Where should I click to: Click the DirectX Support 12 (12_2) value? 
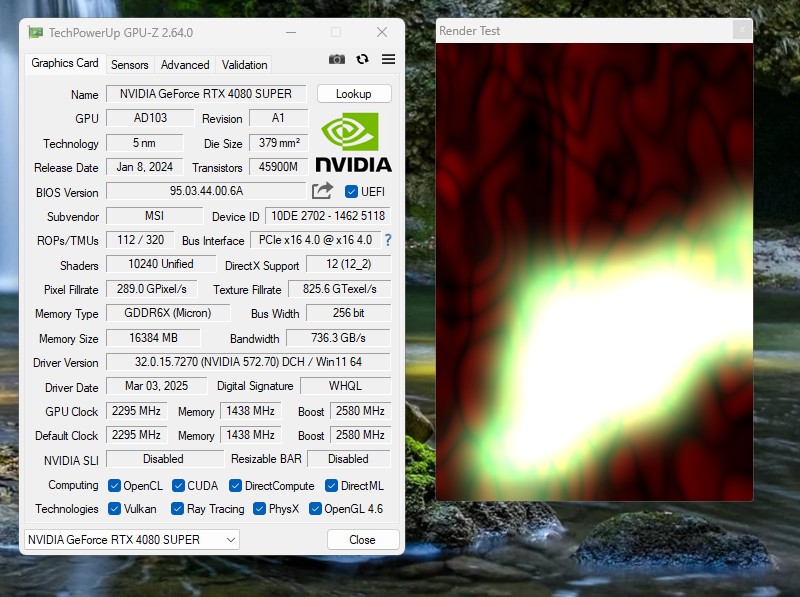(x=348, y=264)
